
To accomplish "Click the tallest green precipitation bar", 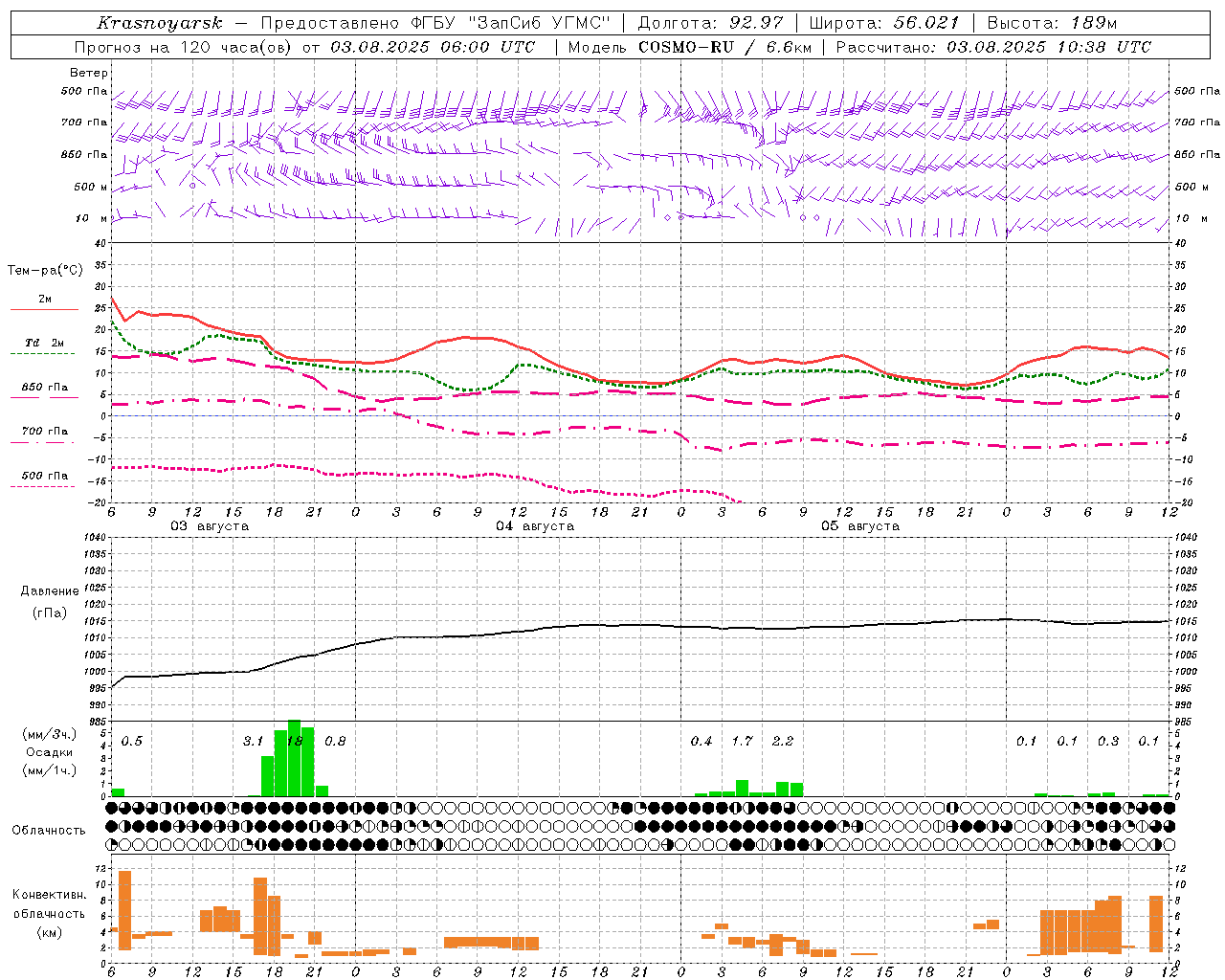I will (x=295, y=758).
